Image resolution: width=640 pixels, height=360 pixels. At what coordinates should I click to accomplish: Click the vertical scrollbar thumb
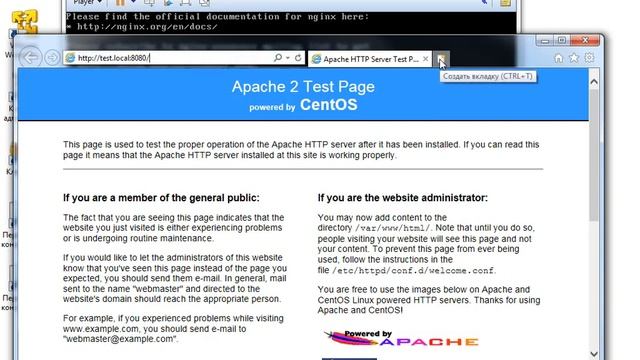tap(594, 155)
